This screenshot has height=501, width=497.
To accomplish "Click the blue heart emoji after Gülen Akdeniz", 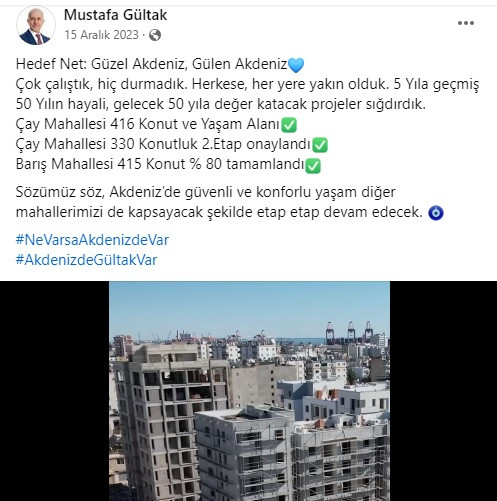I will pos(296,65).
